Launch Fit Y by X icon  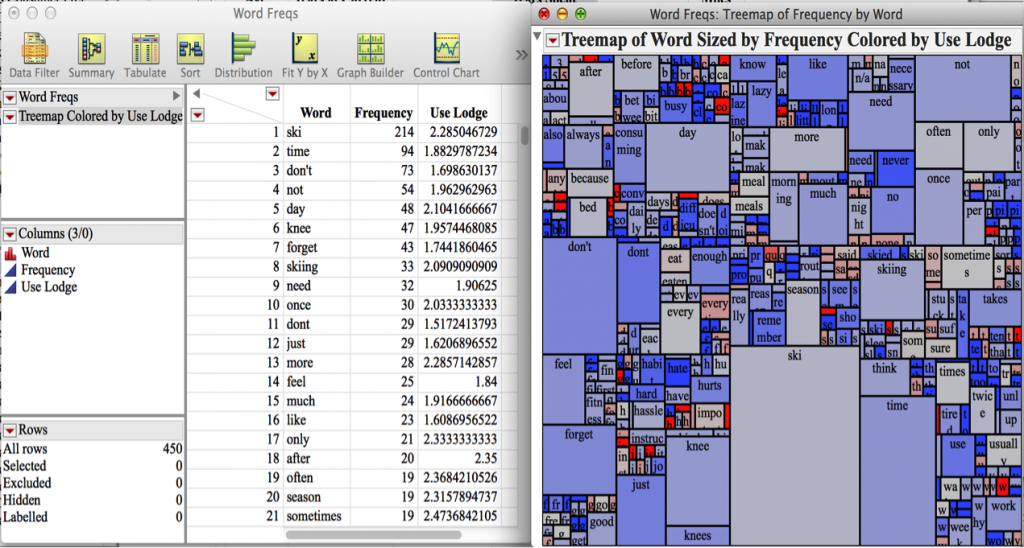tap(304, 56)
